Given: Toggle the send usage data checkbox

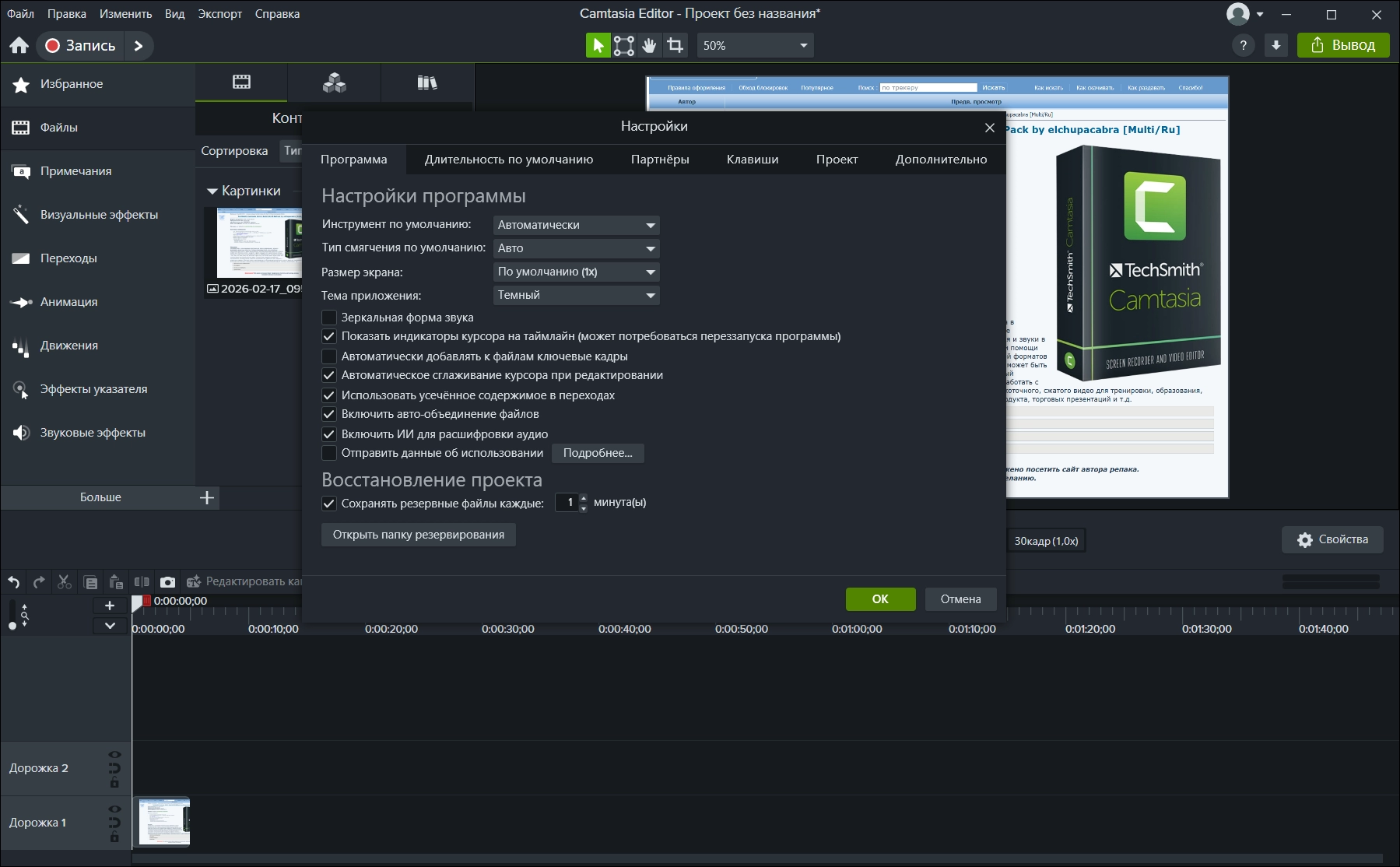Looking at the screenshot, I should pyautogui.click(x=329, y=453).
